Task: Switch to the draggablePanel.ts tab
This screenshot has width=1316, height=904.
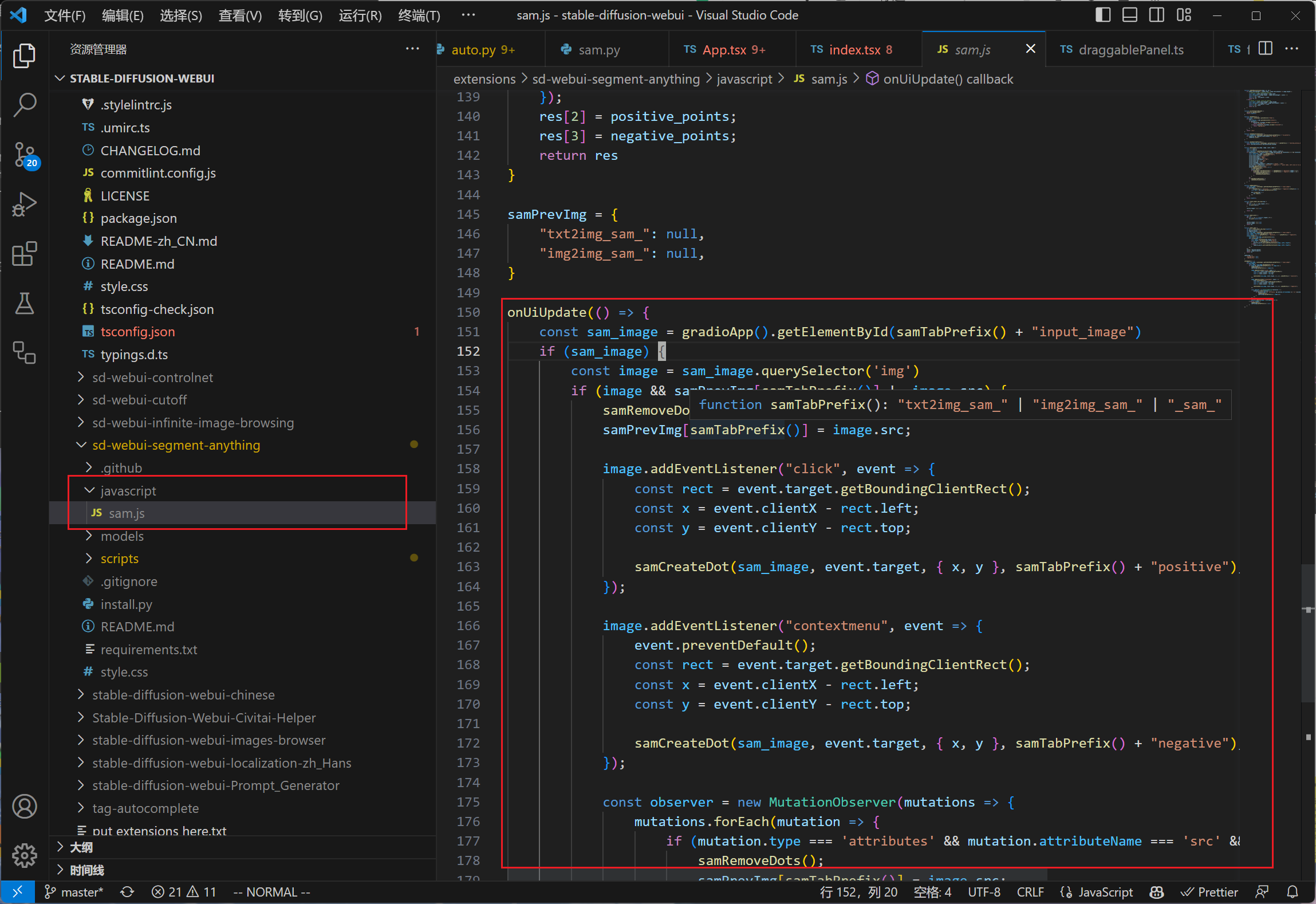Action: [x=1129, y=49]
